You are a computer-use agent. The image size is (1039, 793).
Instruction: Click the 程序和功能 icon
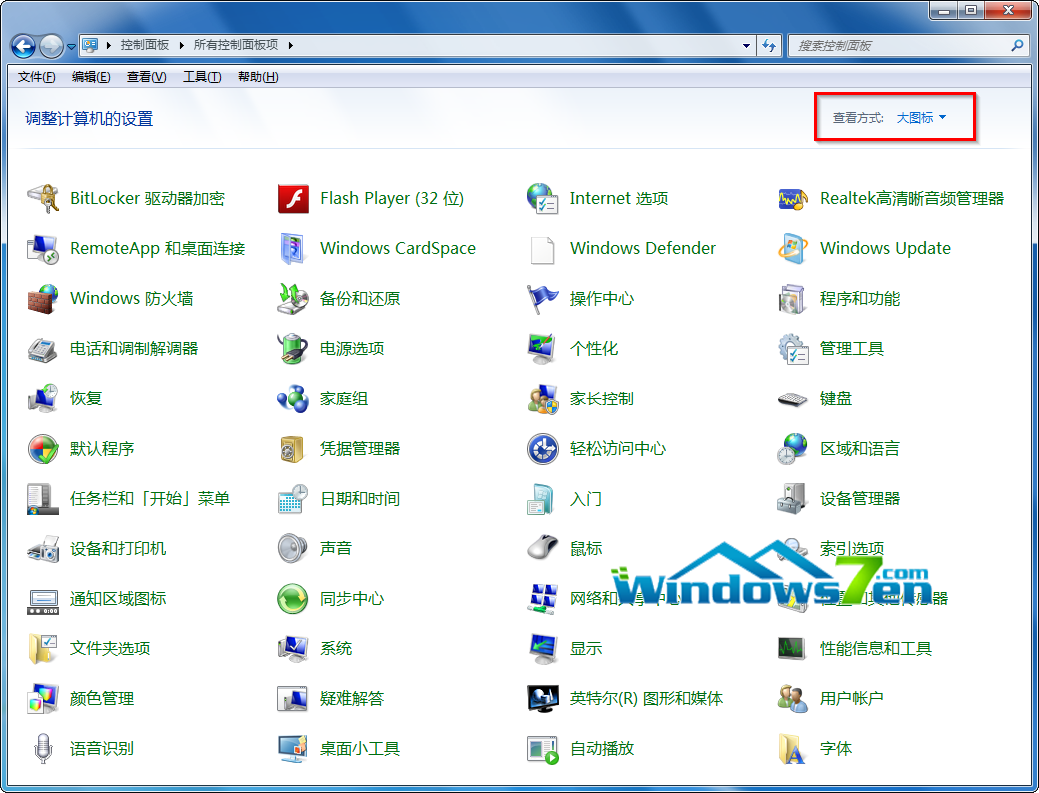[x=793, y=299]
